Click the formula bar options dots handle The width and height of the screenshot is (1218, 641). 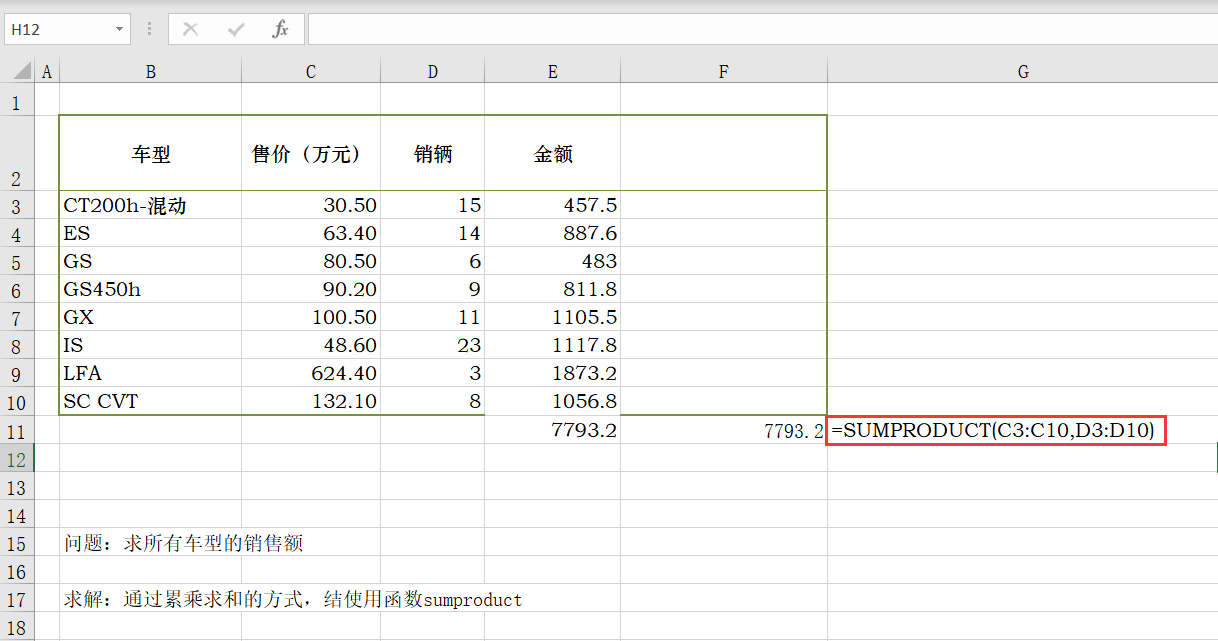click(x=150, y=29)
